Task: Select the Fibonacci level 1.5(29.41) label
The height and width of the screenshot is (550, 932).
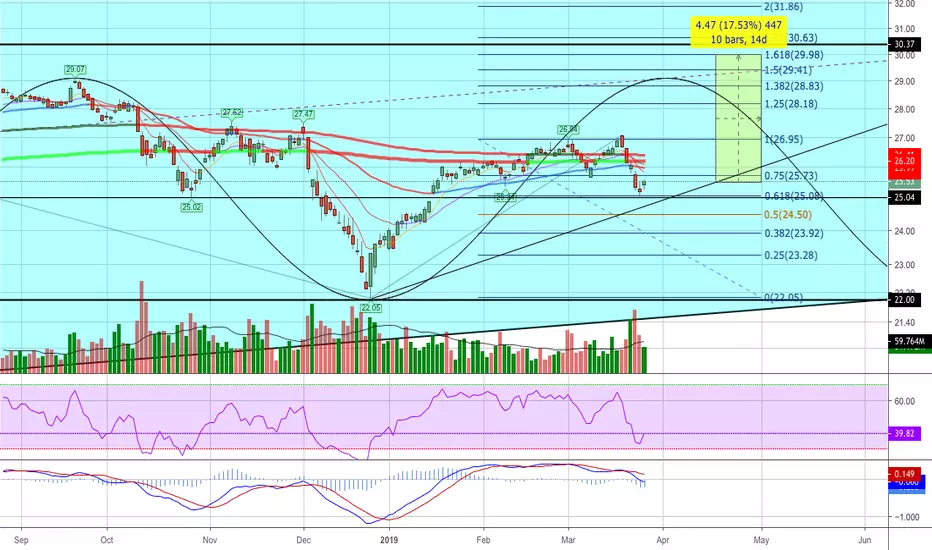Action: coord(788,70)
